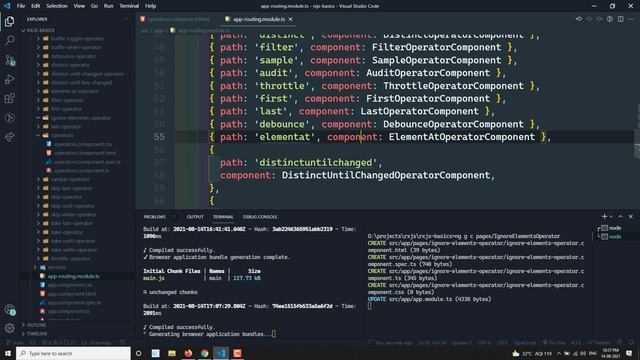Viewport: 640px width, 360px height.
Task: Select the Terminal panel tab
Action: point(223,217)
